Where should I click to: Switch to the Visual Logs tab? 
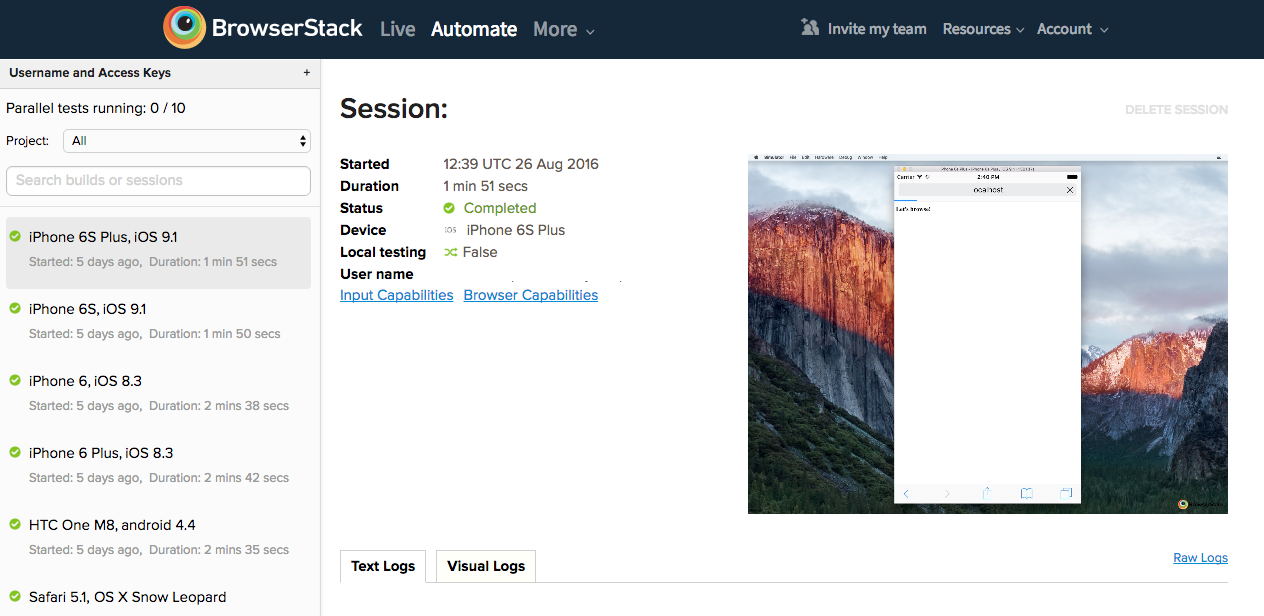[486, 566]
